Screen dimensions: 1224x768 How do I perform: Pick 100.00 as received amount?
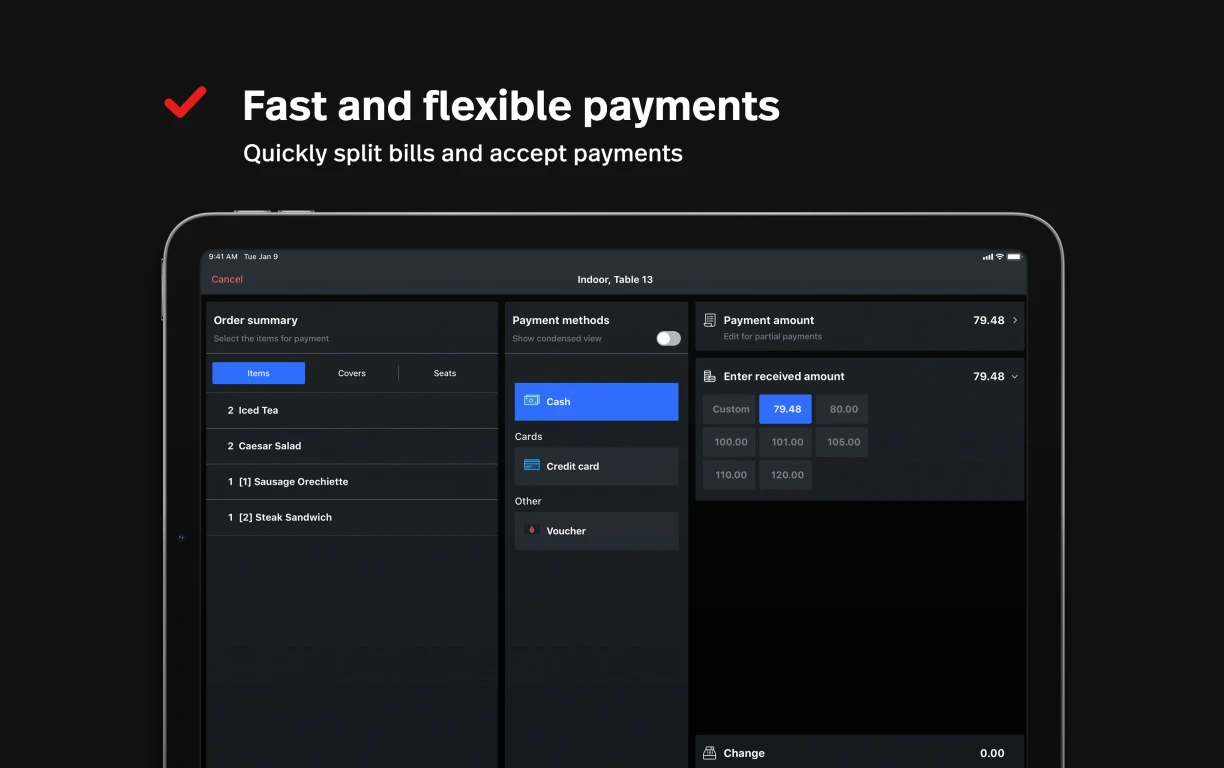(730, 442)
